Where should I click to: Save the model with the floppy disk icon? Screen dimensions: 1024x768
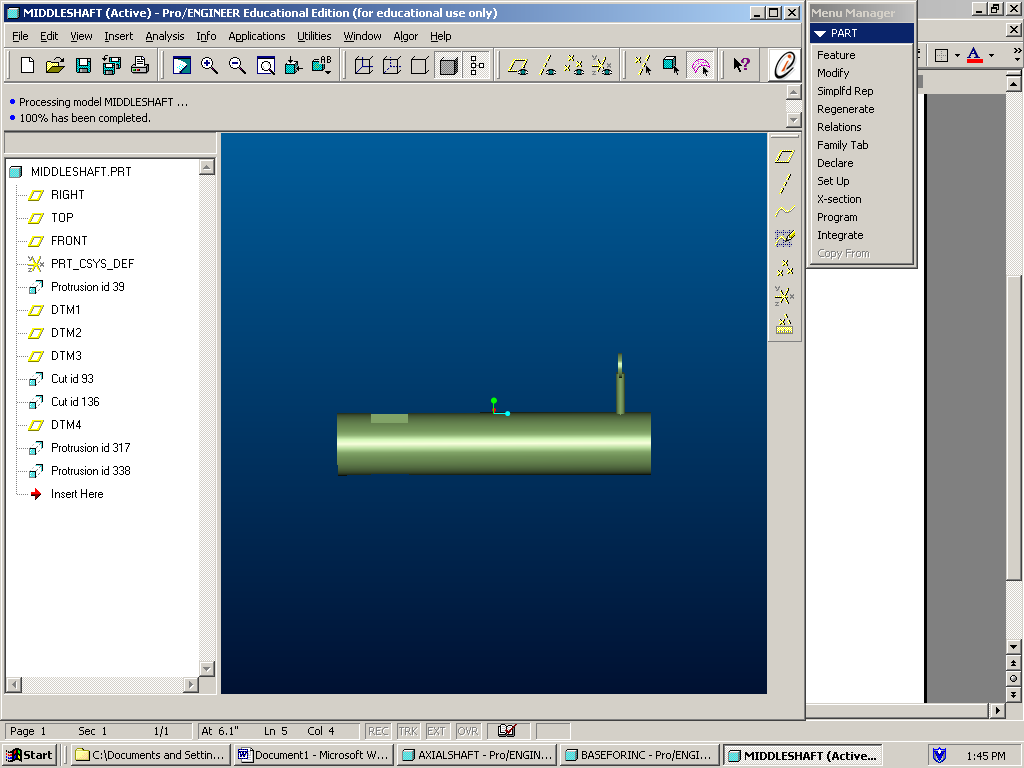tap(84, 65)
